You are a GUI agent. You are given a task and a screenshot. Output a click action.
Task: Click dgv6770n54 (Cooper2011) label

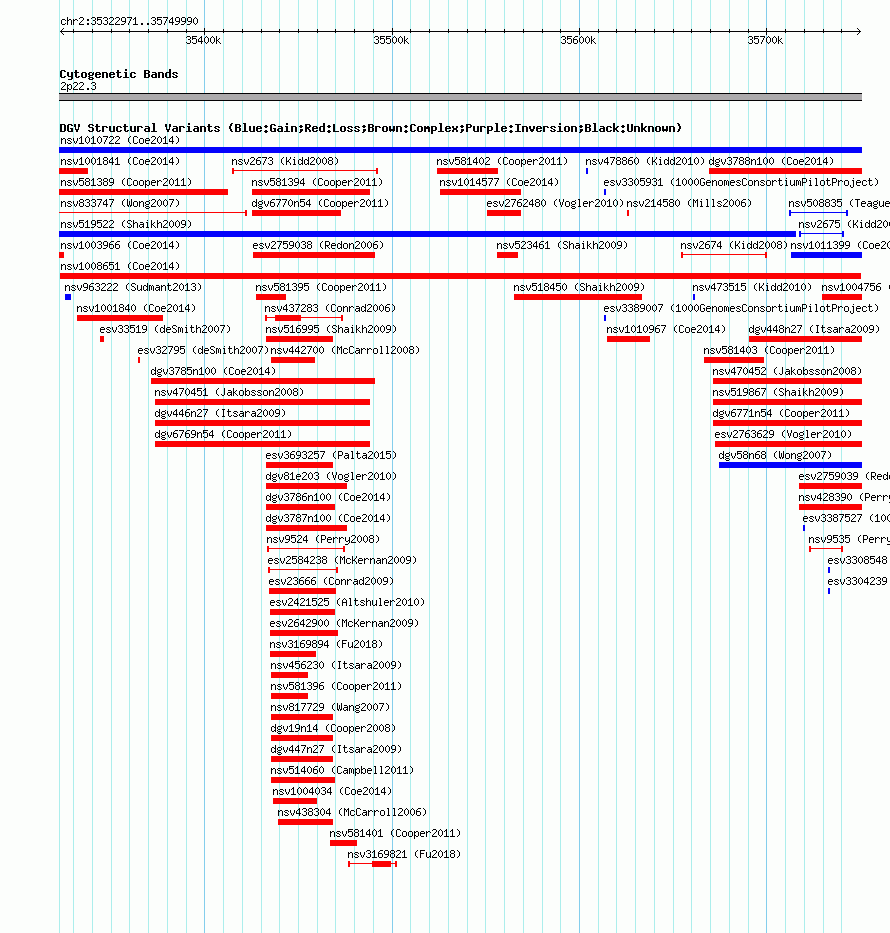pos(320,203)
